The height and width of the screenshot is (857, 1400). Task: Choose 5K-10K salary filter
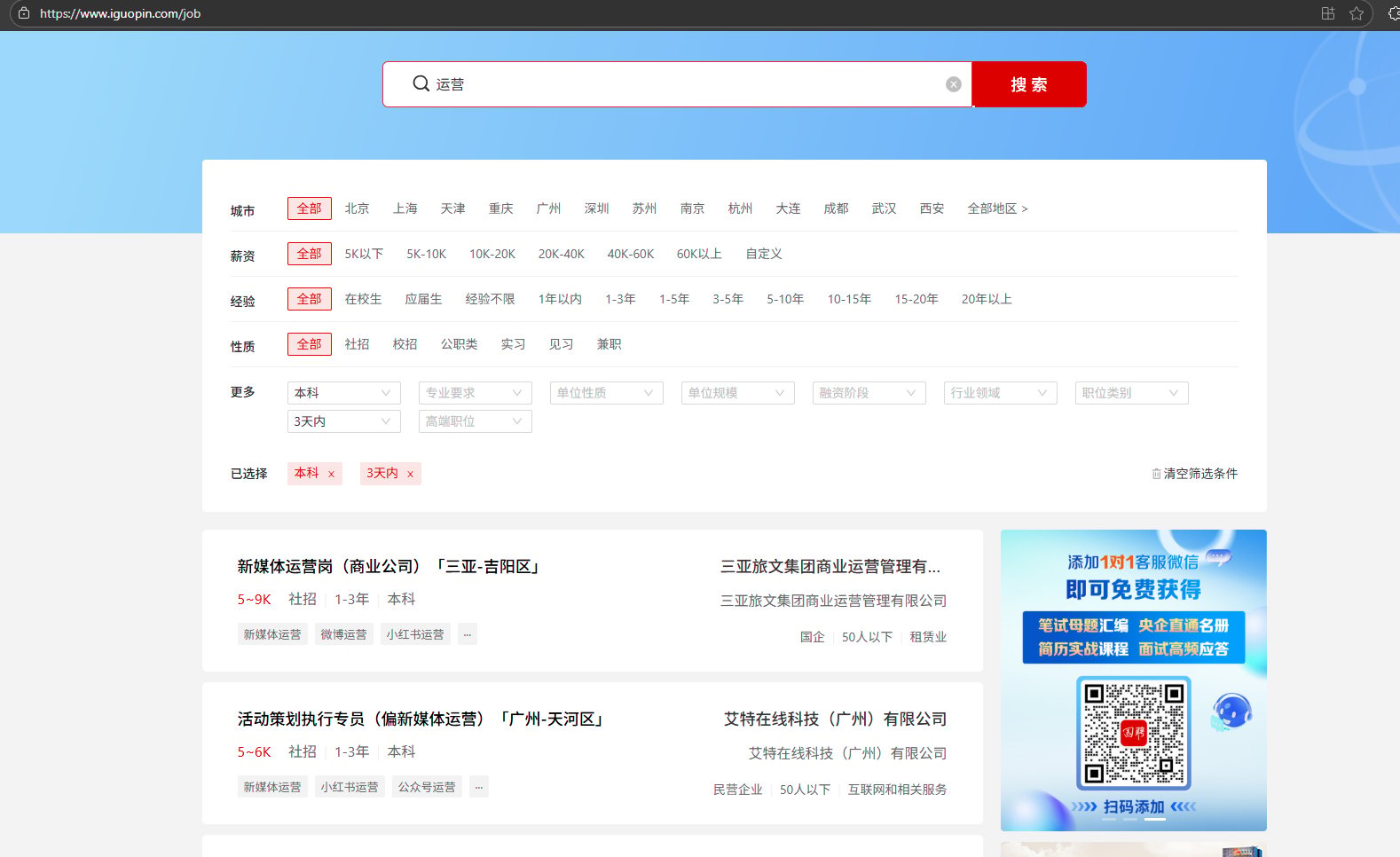coord(427,254)
